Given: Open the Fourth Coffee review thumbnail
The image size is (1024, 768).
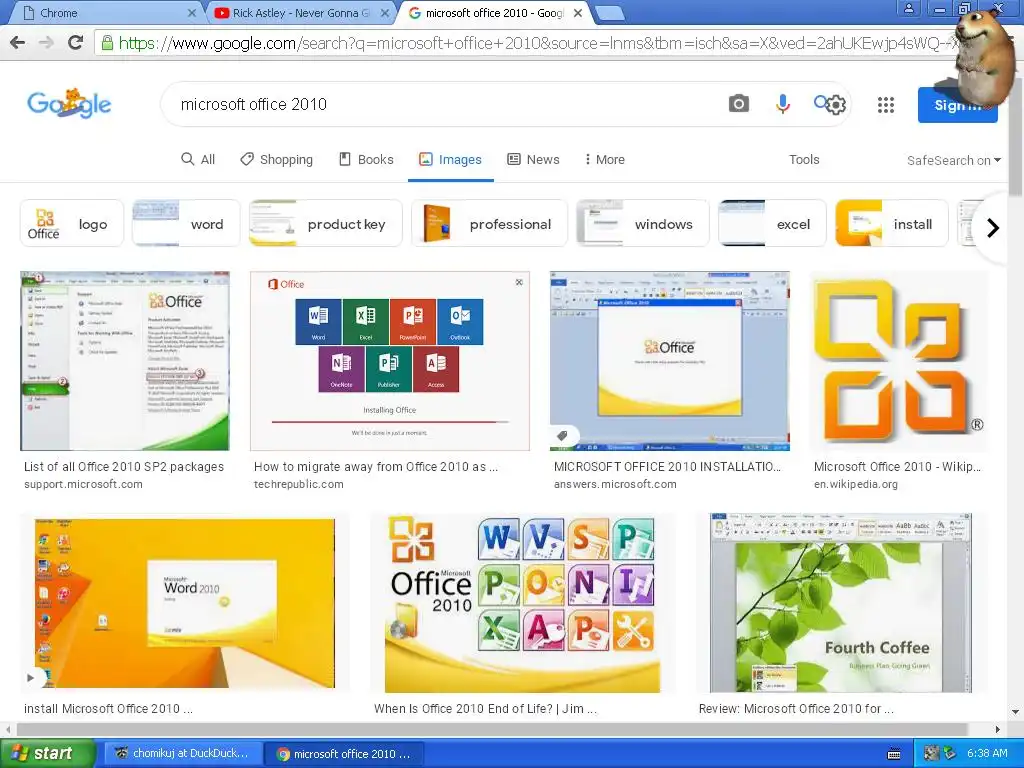Looking at the screenshot, I should tap(841, 602).
